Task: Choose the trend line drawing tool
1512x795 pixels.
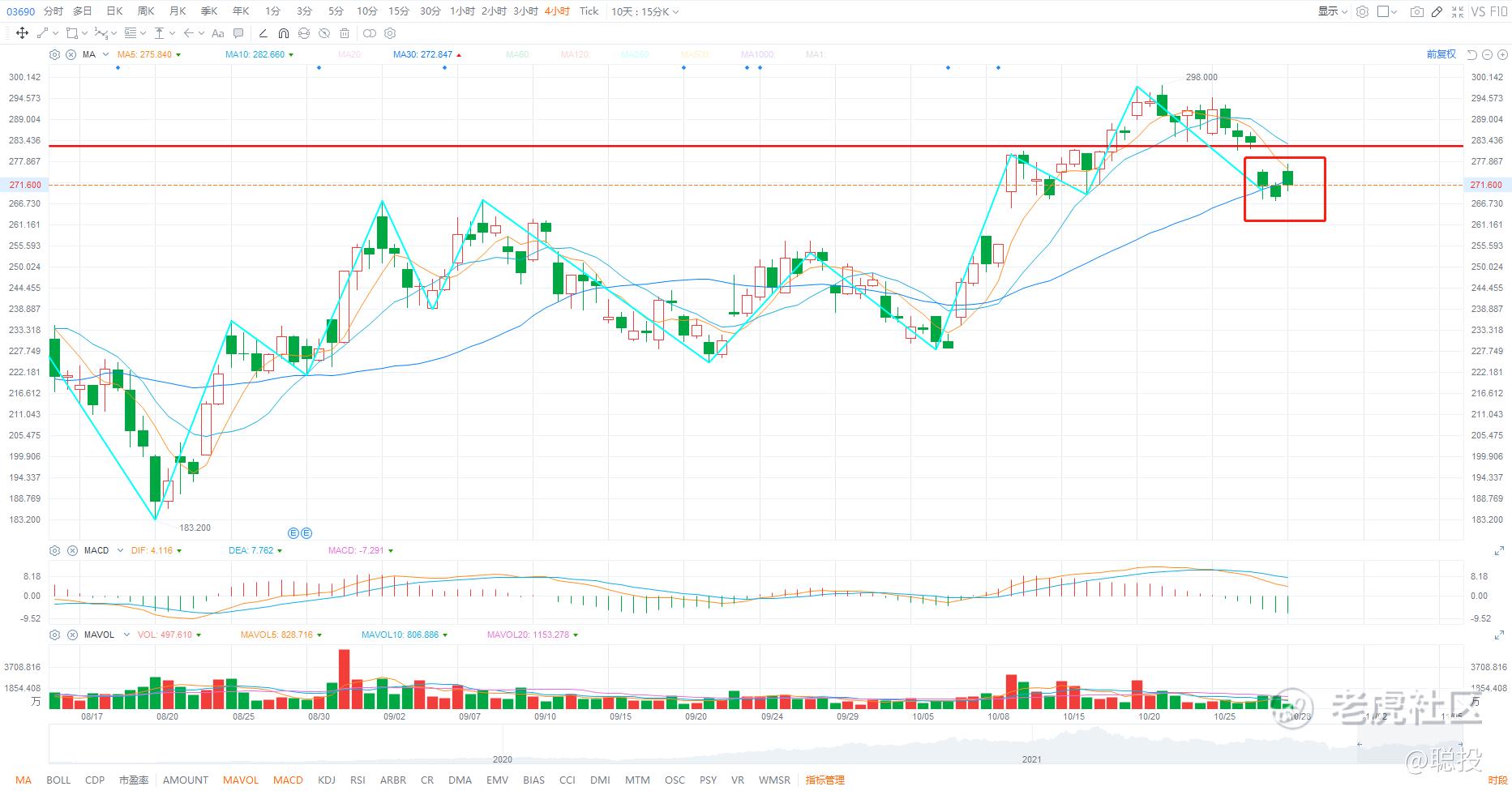Action: point(43,33)
